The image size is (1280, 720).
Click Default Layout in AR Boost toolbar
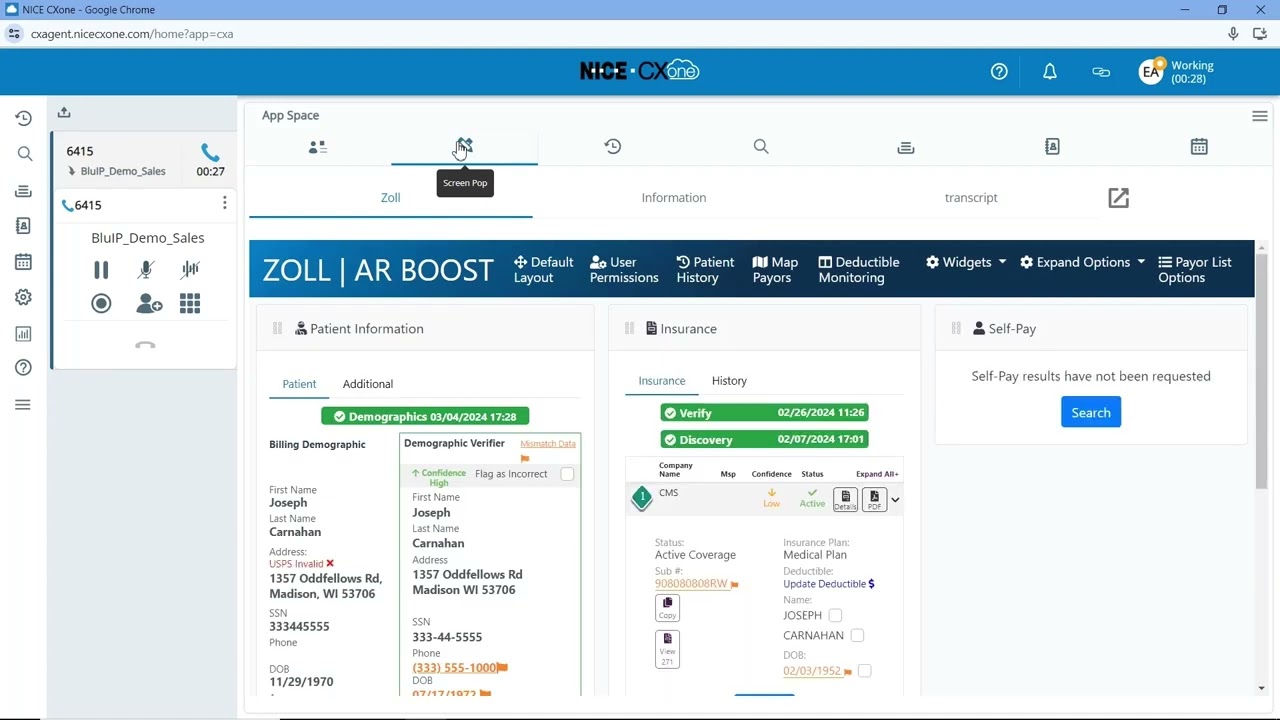[x=543, y=270]
